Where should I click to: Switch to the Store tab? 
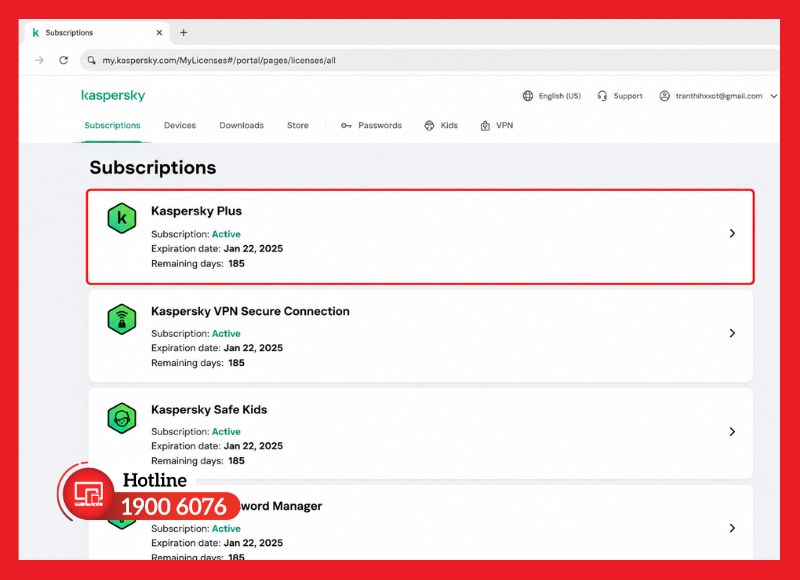click(297, 125)
